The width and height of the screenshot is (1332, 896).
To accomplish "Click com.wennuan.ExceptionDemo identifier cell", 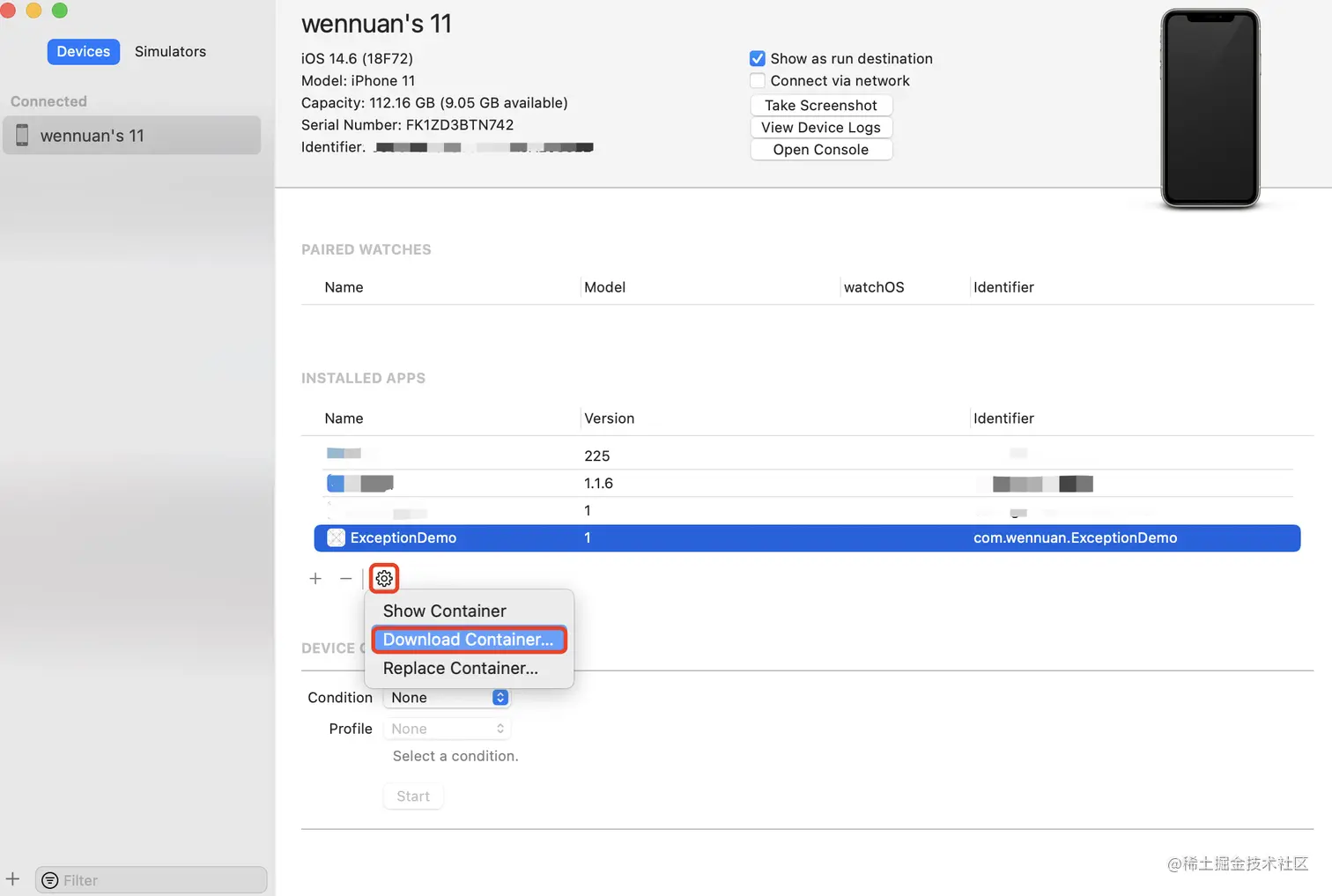I will pos(1075,537).
